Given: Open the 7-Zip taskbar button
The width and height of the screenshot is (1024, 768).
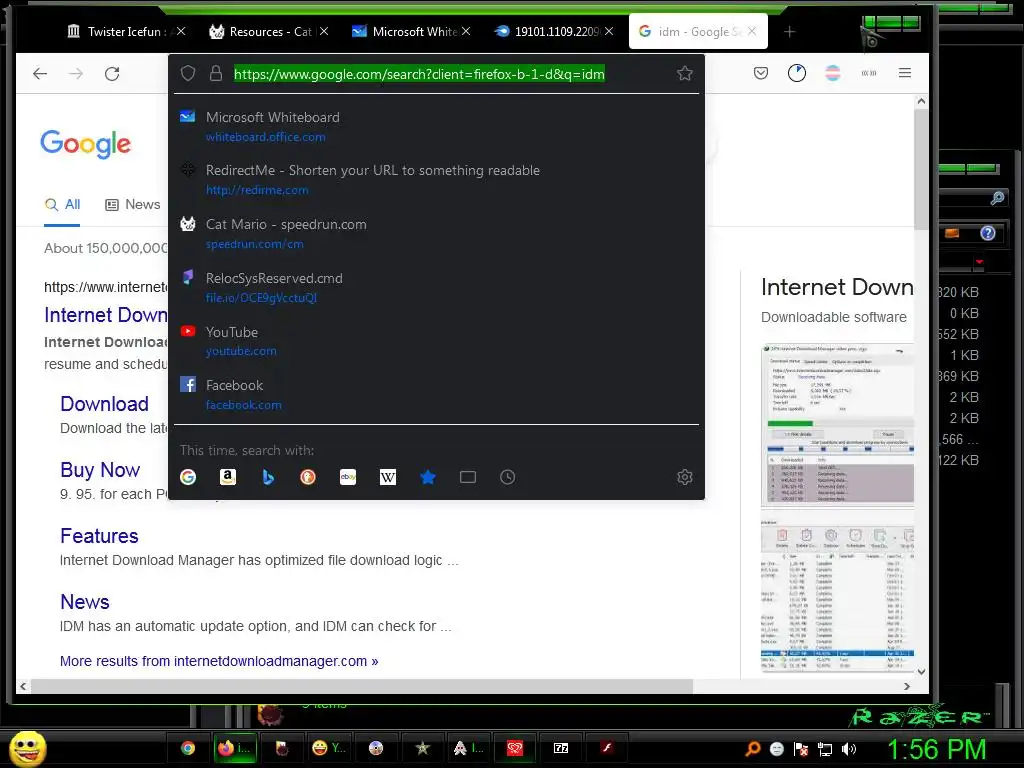Looking at the screenshot, I should coord(561,748).
